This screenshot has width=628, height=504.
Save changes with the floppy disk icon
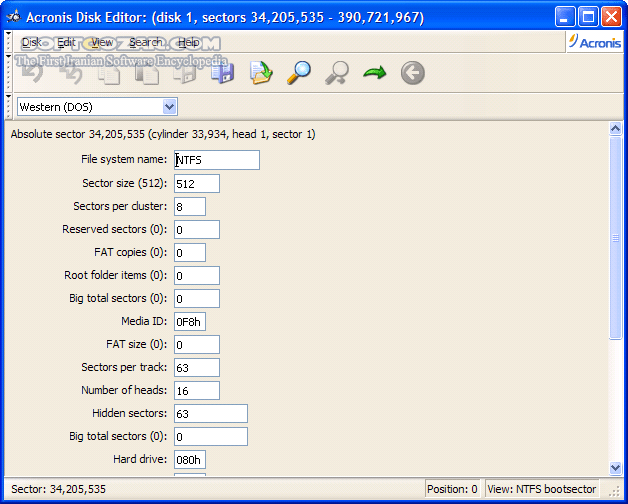(222, 73)
